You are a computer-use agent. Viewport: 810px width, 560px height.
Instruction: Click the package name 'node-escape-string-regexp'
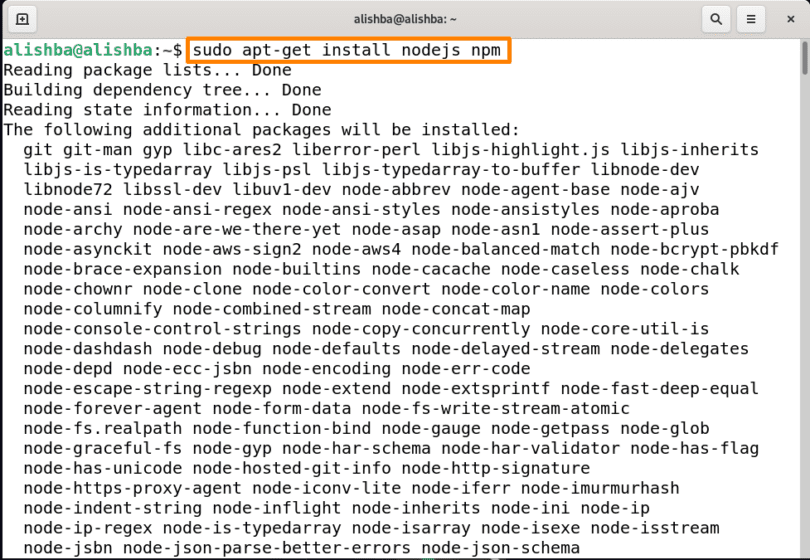click(147, 388)
